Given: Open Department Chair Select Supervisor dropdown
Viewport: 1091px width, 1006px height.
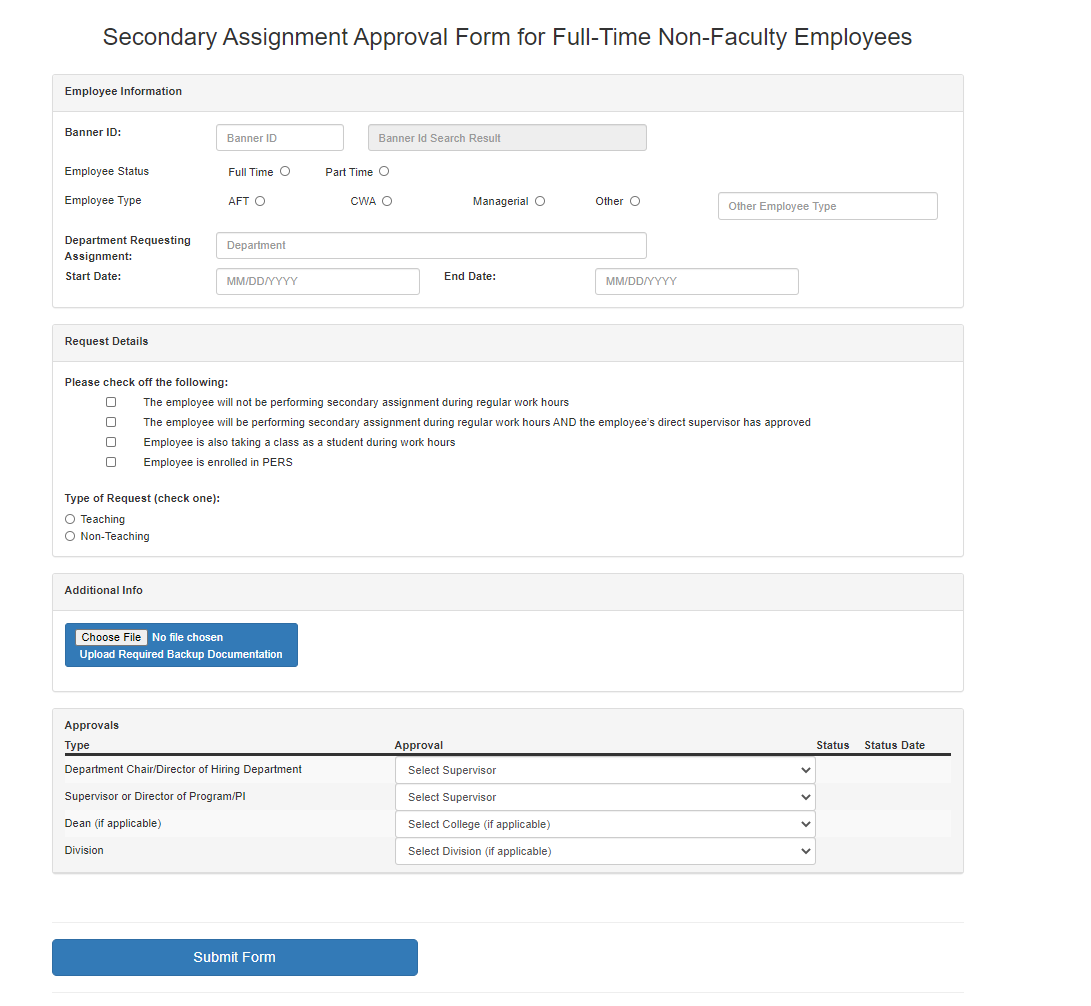Looking at the screenshot, I should tap(605, 770).
